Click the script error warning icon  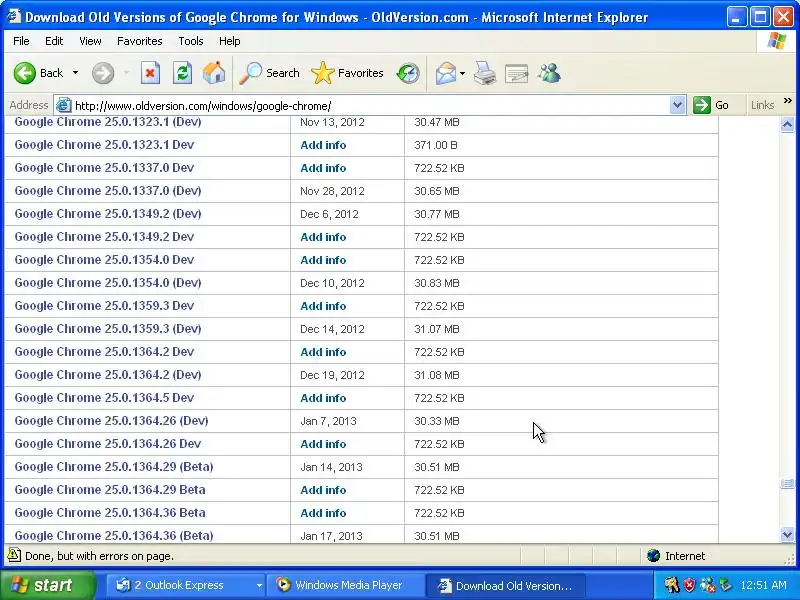pyautogui.click(x=14, y=555)
